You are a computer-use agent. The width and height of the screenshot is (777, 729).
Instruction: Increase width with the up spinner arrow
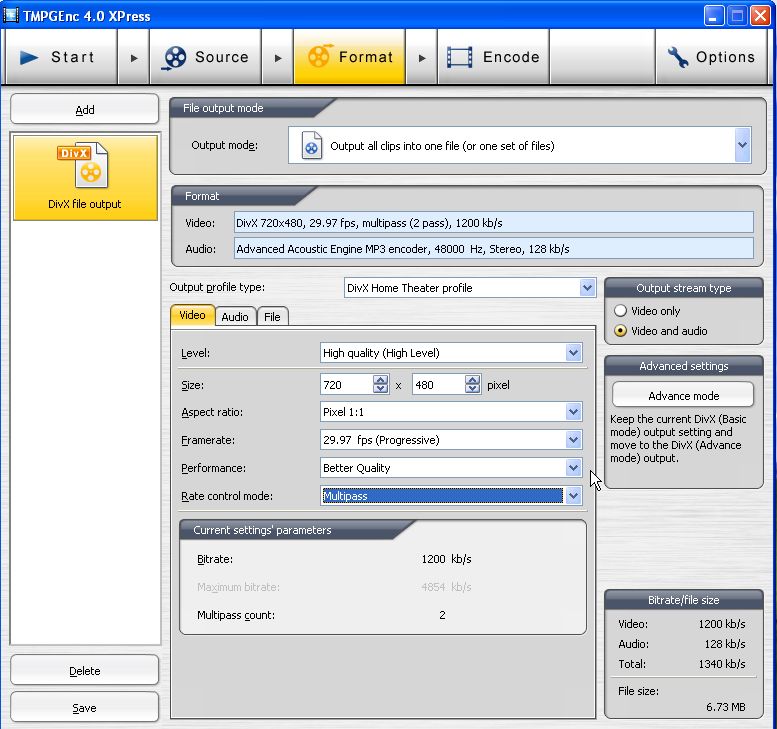381,380
